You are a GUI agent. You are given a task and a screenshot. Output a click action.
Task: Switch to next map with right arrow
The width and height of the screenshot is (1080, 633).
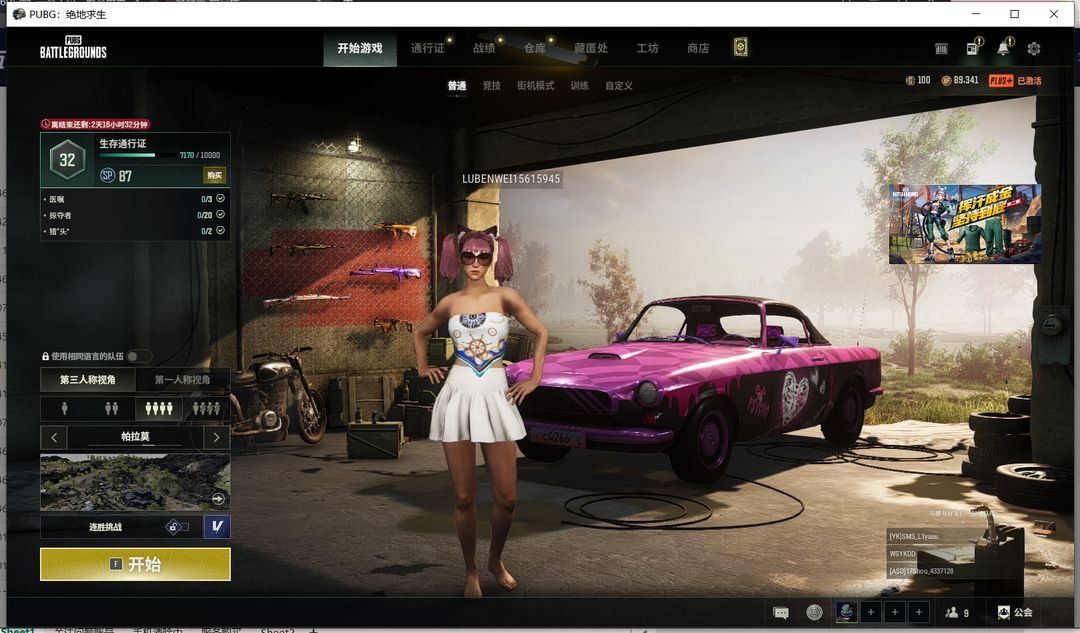(217, 437)
